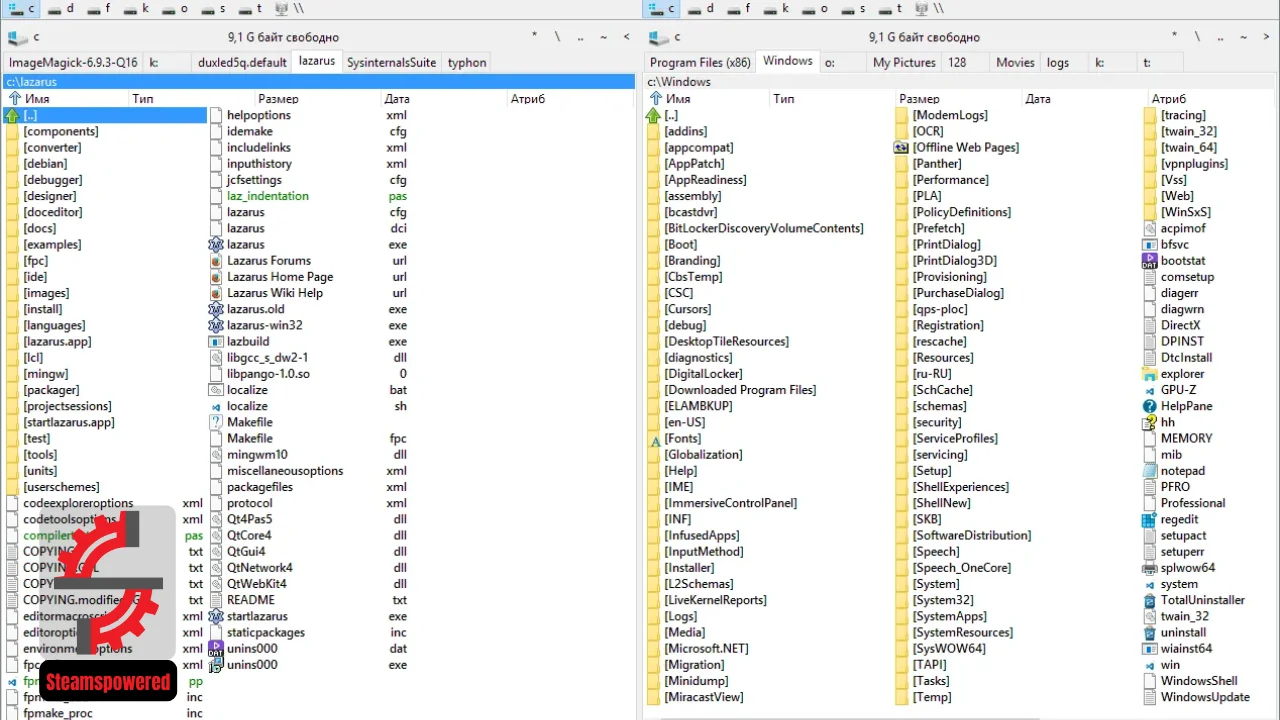1280x720 pixels.
Task: Click the > arrow button in right pane
Action: [x=1266, y=37]
